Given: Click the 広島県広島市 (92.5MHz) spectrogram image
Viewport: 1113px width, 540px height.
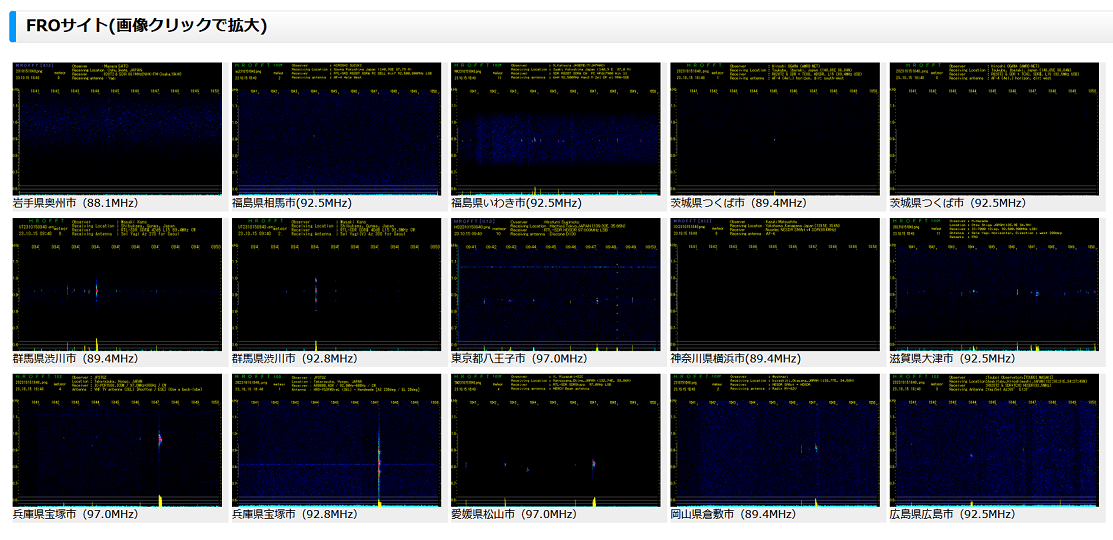Looking at the screenshot, I should pos(994,441).
